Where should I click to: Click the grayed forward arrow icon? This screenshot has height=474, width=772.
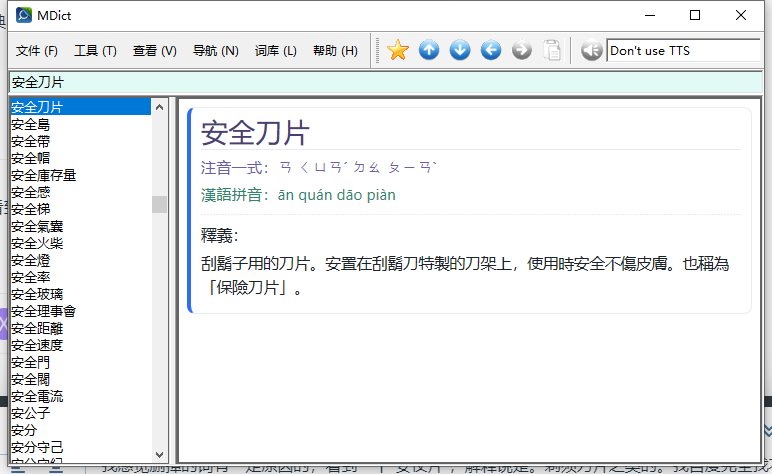(x=522, y=50)
